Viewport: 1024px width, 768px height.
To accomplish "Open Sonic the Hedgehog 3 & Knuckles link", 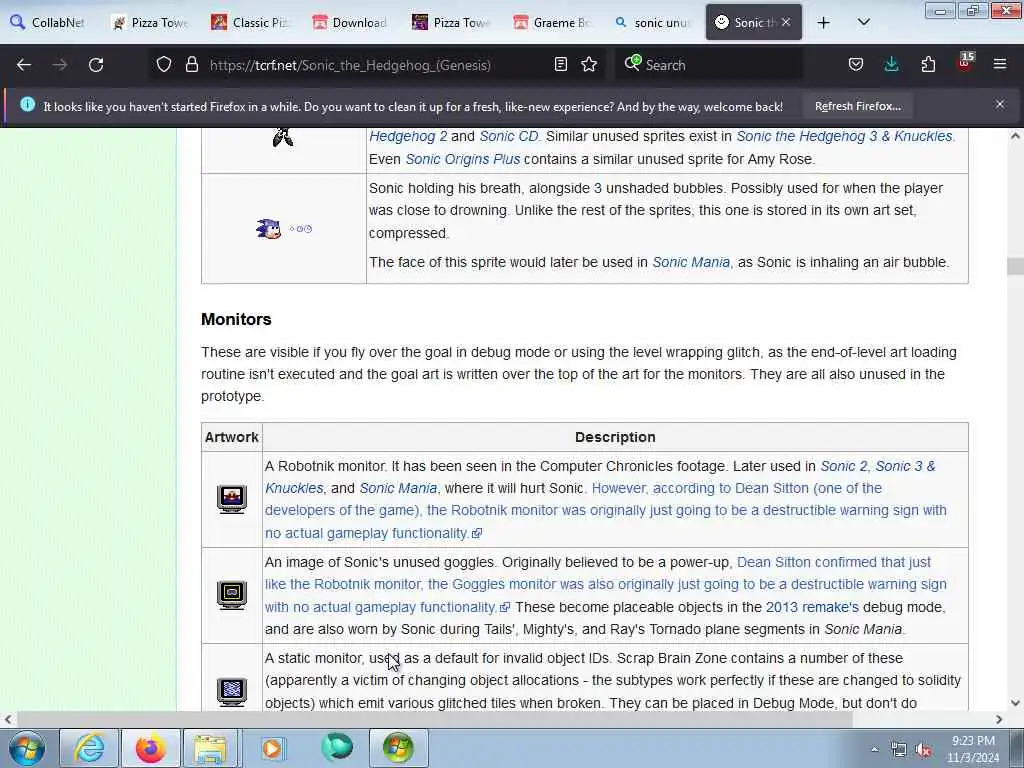I will [844, 136].
